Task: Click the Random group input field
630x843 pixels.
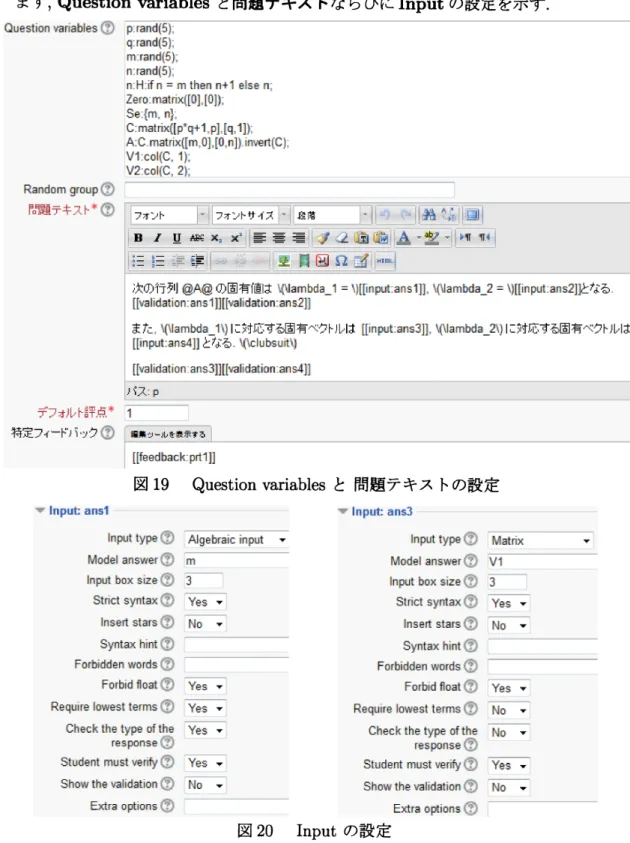Action: 290,190
